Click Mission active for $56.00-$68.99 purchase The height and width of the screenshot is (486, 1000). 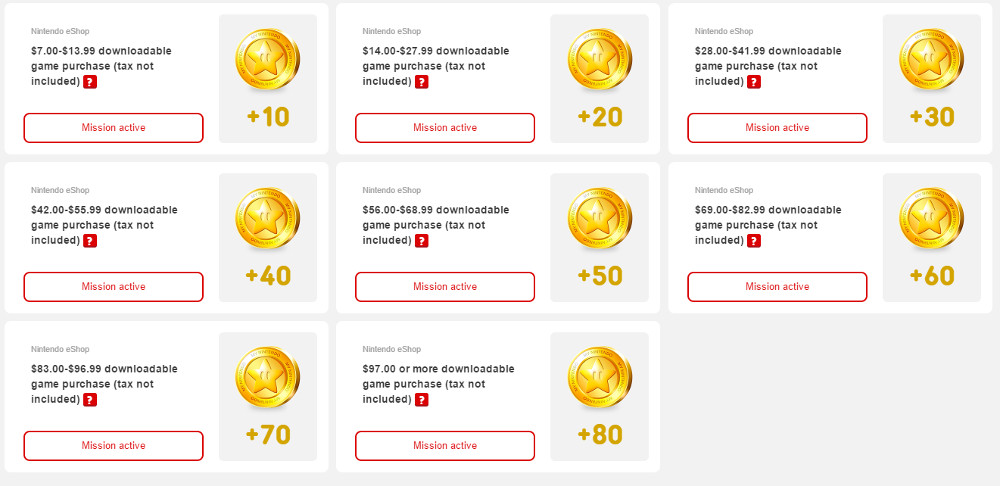(x=445, y=287)
